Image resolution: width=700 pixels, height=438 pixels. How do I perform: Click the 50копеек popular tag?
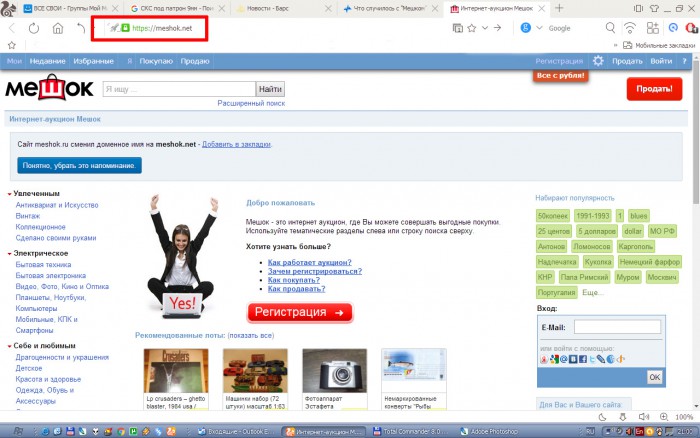(x=553, y=216)
